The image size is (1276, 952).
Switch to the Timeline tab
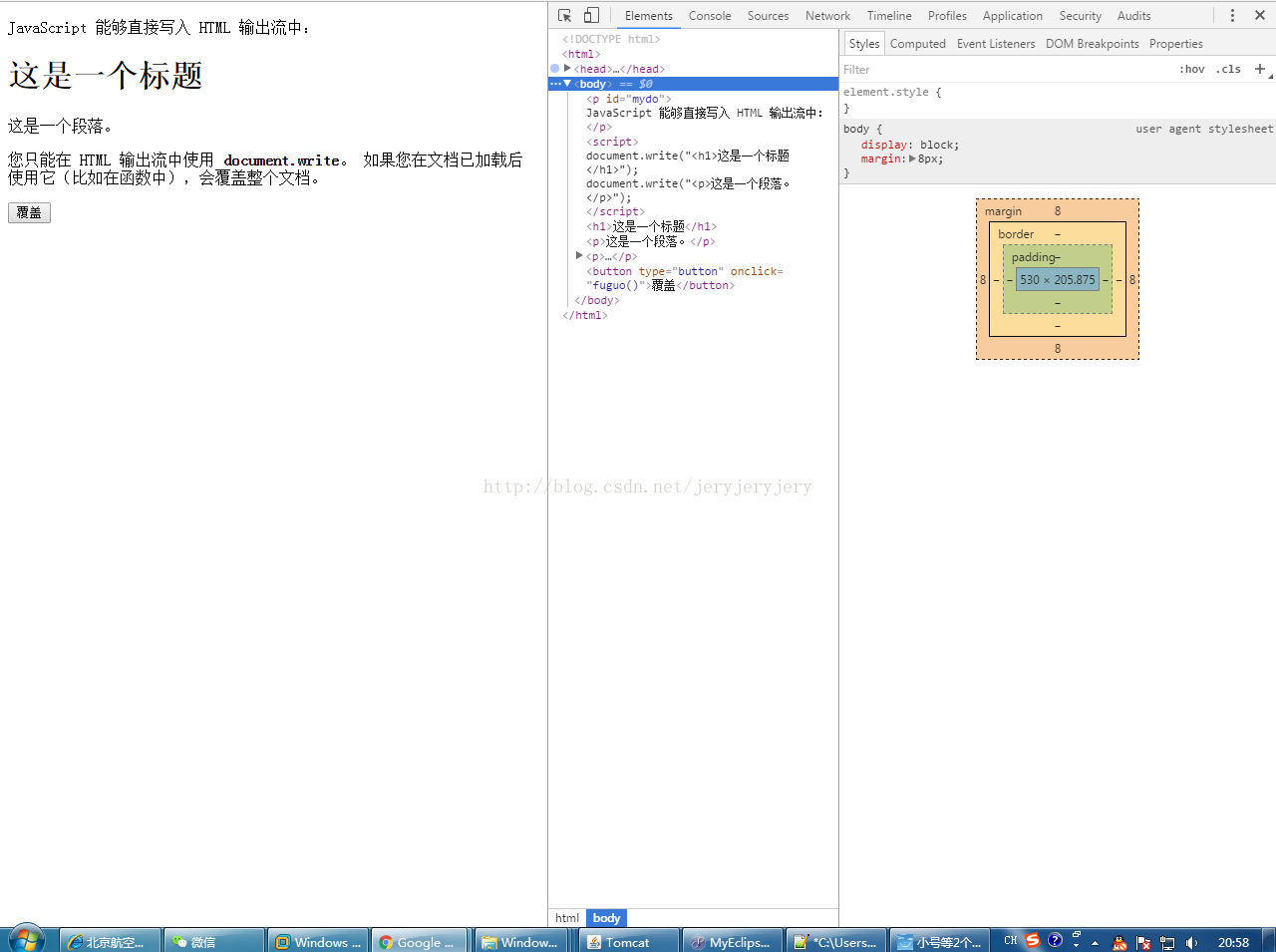[889, 16]
